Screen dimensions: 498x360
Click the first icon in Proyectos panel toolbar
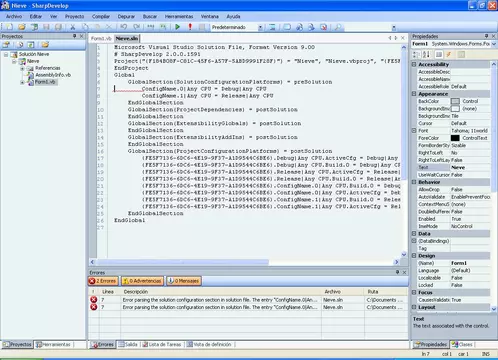(x=6, y=45)
